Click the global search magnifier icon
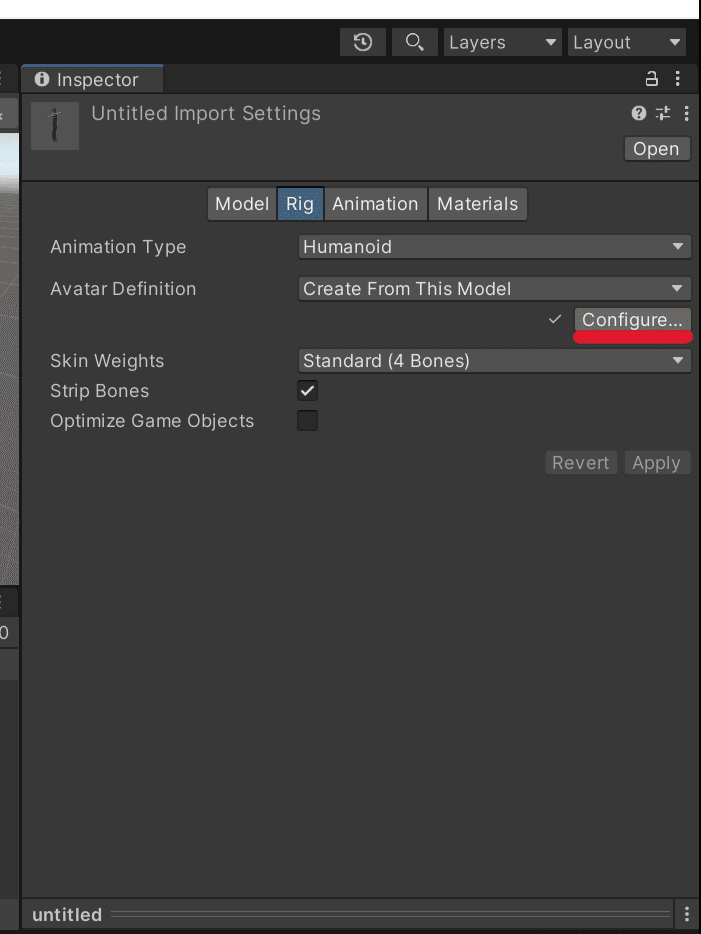The height and width of the screenshot is (934, 701). pos(413,42)
